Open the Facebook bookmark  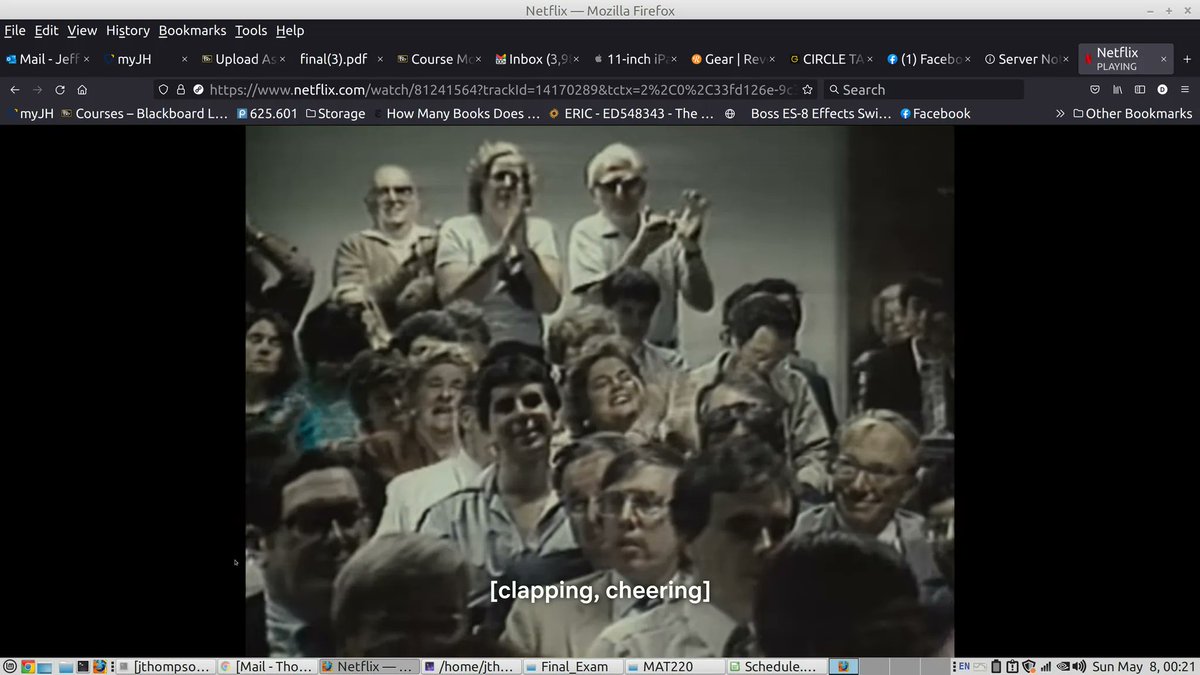click(935, 113)
